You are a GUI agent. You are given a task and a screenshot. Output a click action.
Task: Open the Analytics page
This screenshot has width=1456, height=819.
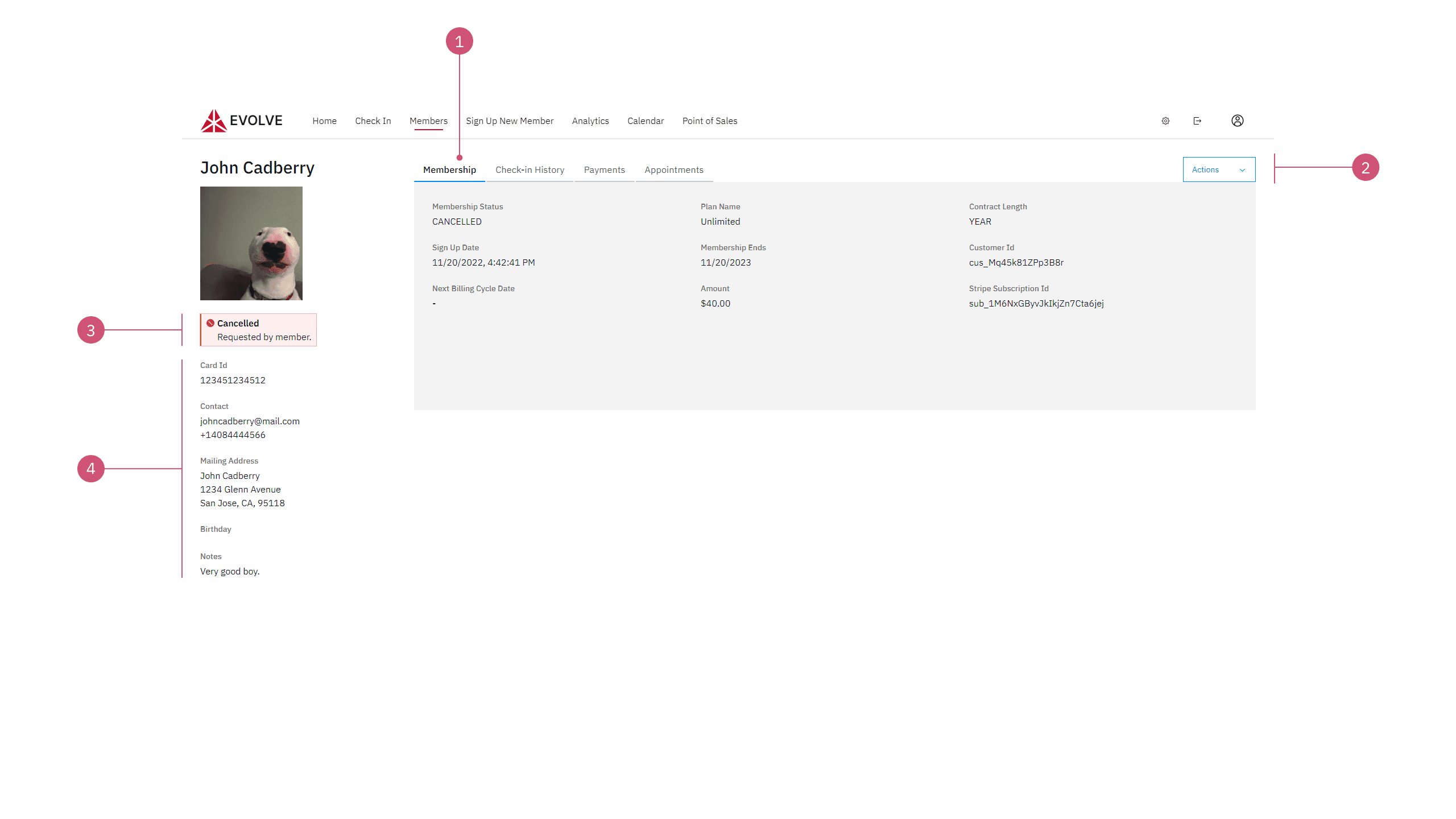pos(590,121)
